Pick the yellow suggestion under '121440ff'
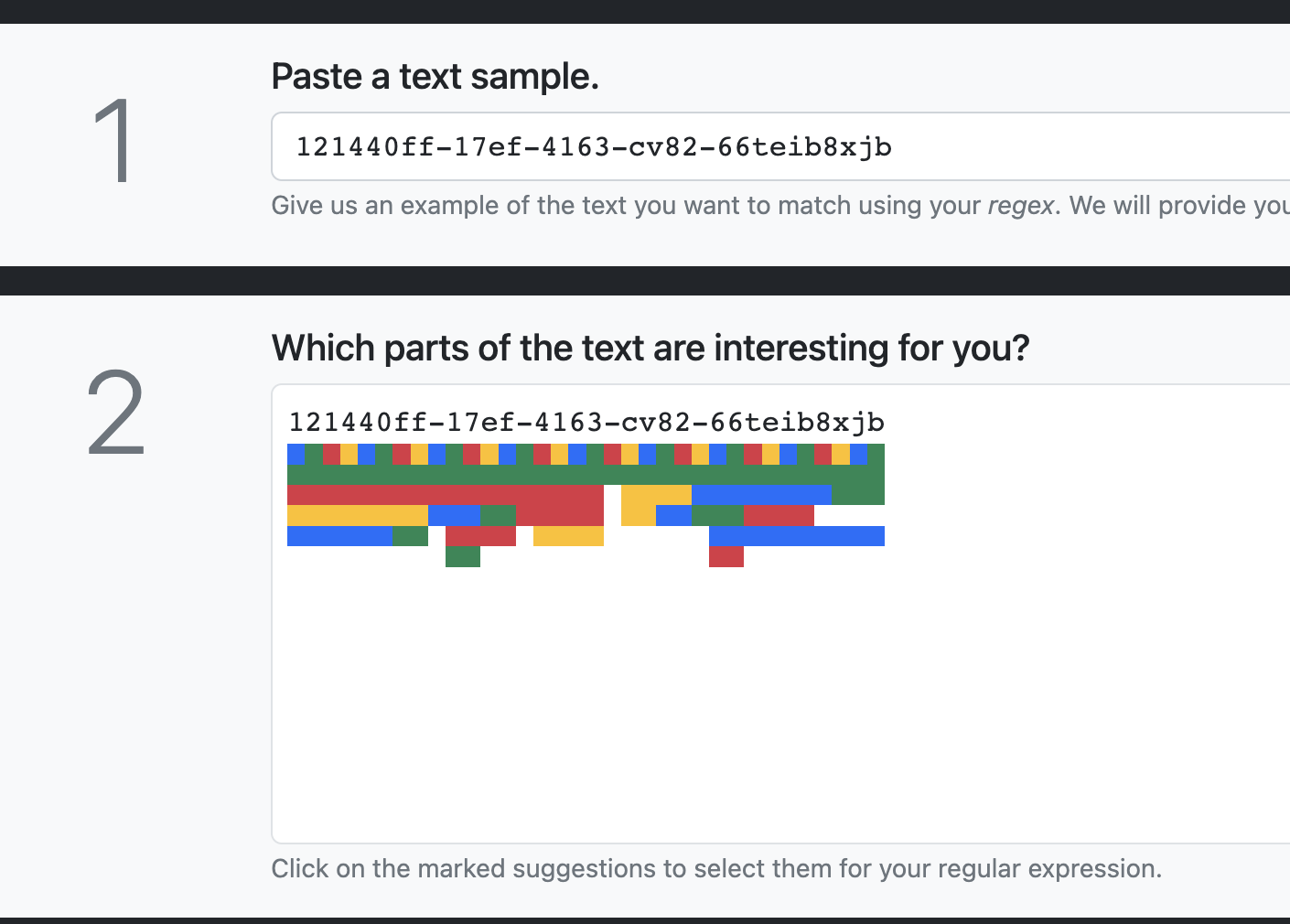 pos(357,515)
